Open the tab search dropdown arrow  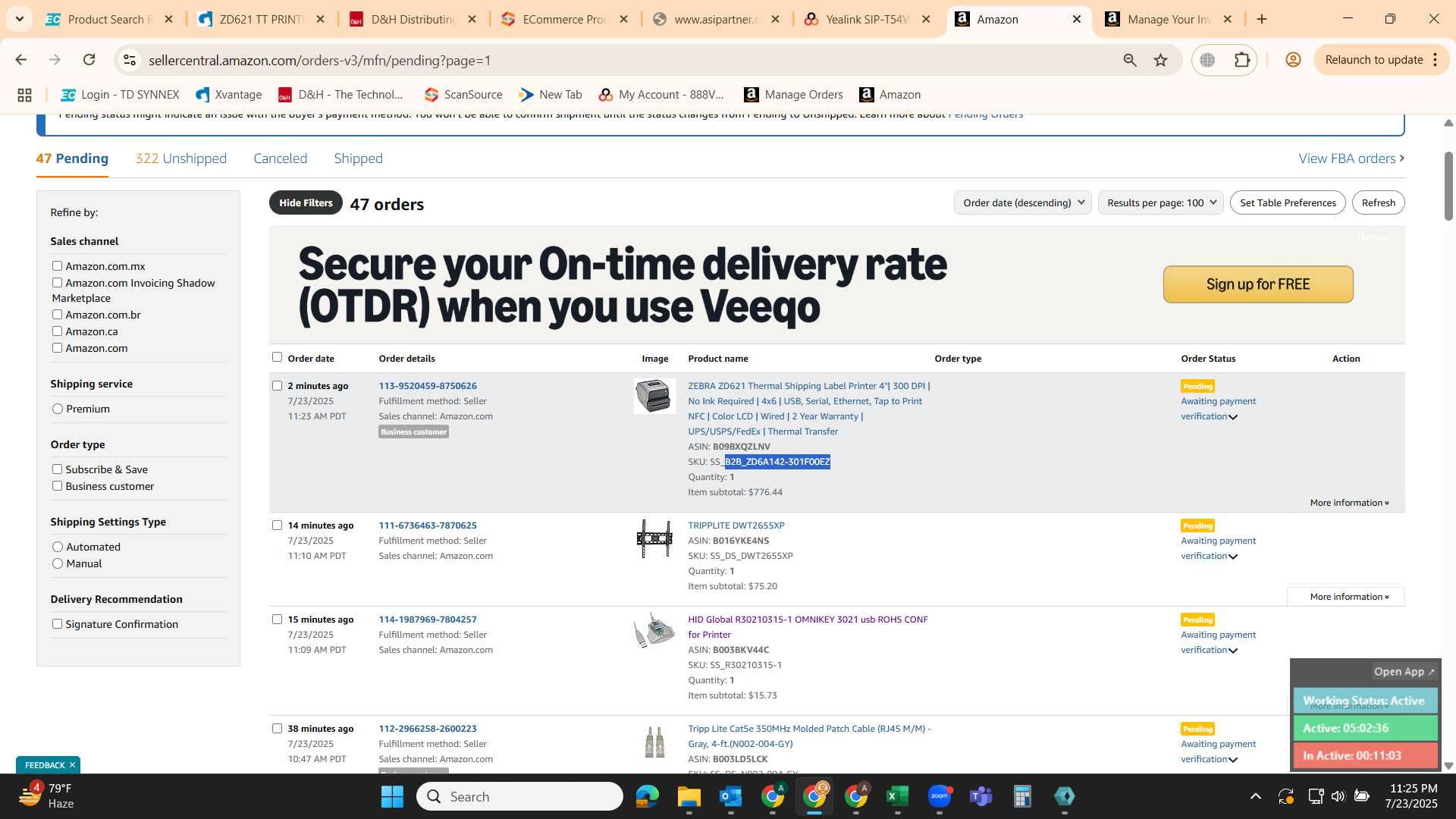click(x=19, y=19)
